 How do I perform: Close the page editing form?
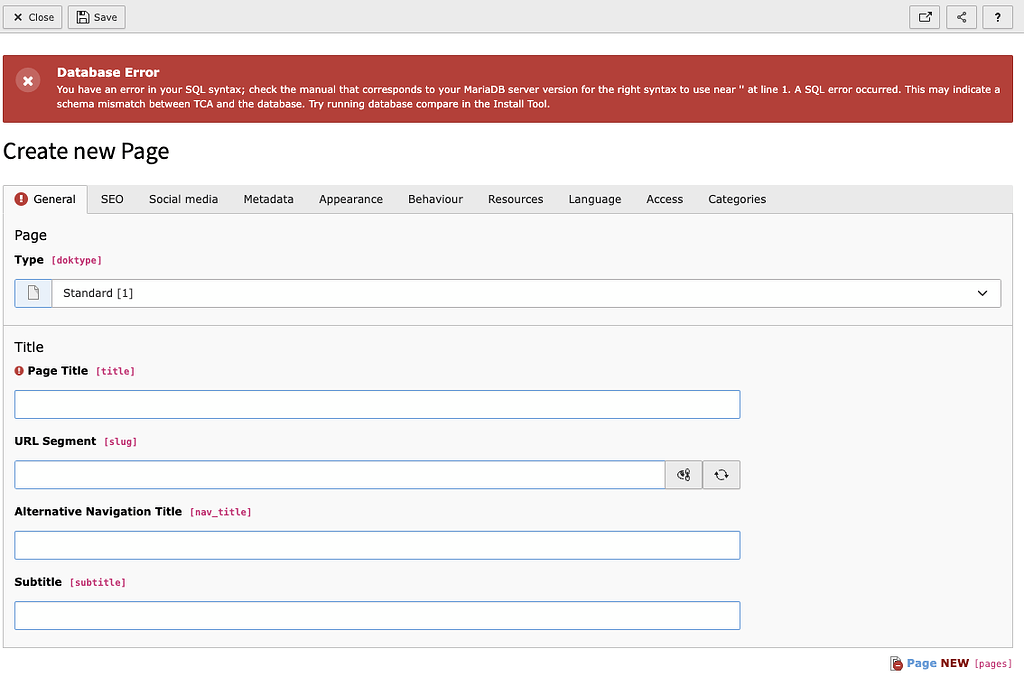coord(32,17)
